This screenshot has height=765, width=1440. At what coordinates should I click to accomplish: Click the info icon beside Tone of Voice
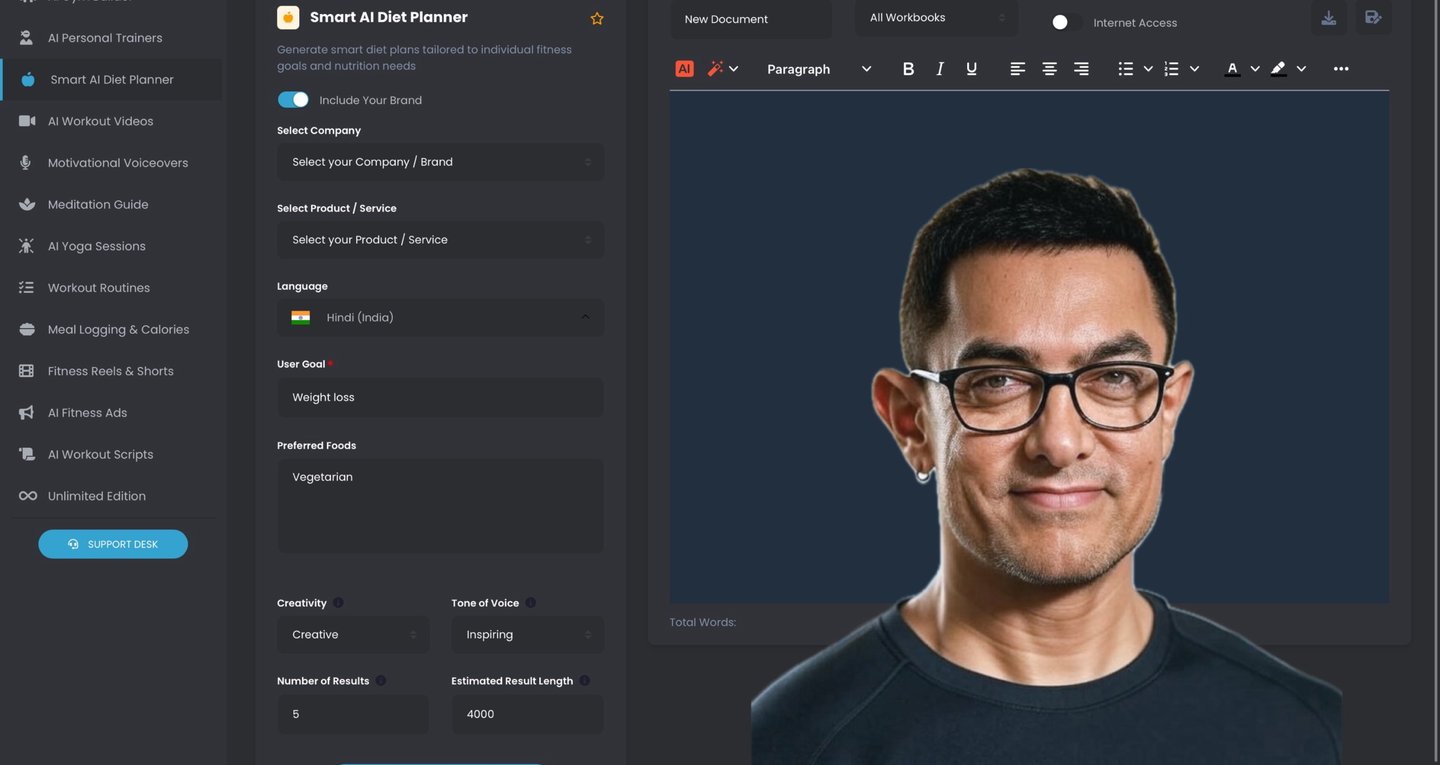click(x=530, y=603)
